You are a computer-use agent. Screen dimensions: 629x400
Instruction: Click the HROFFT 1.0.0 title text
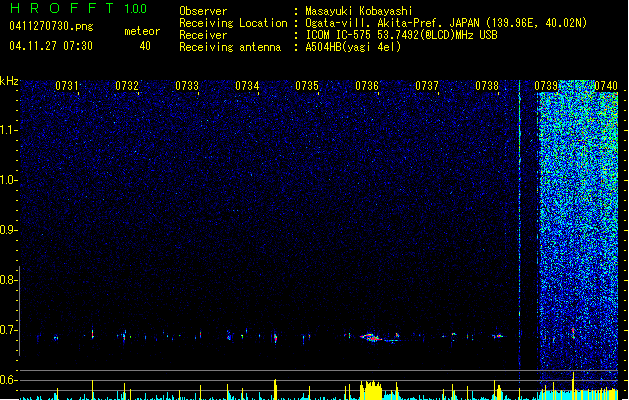(x=79, y=8)
